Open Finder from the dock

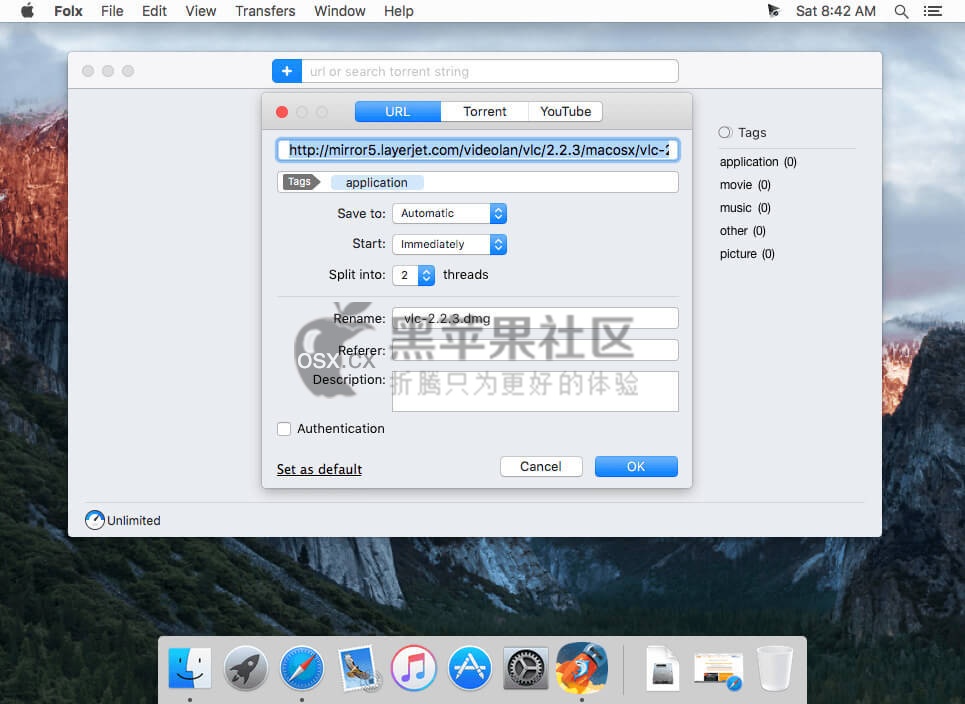coord(190,668)
